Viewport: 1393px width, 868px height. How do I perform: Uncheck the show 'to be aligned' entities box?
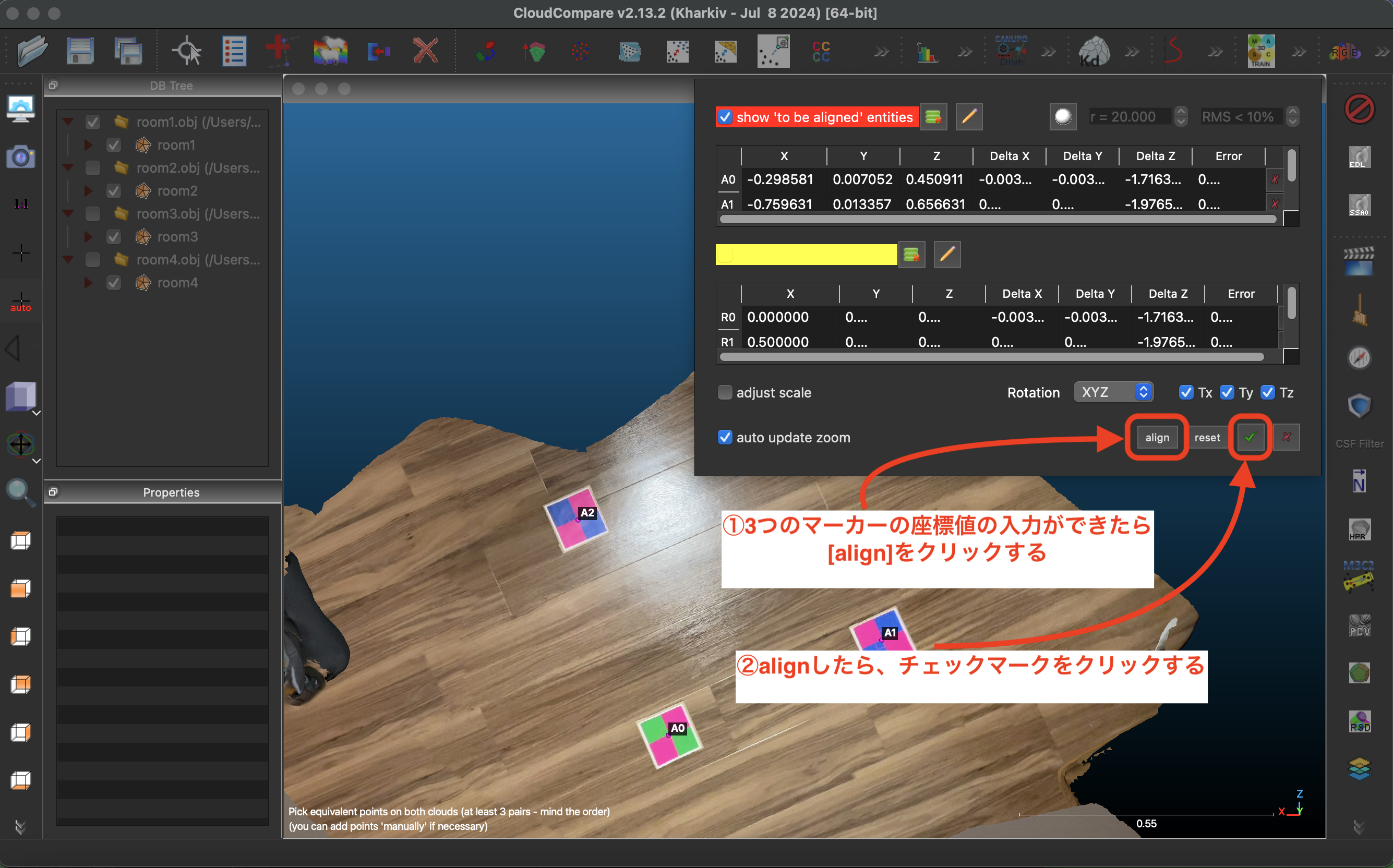pyautogui.click(x=725, y=116)
